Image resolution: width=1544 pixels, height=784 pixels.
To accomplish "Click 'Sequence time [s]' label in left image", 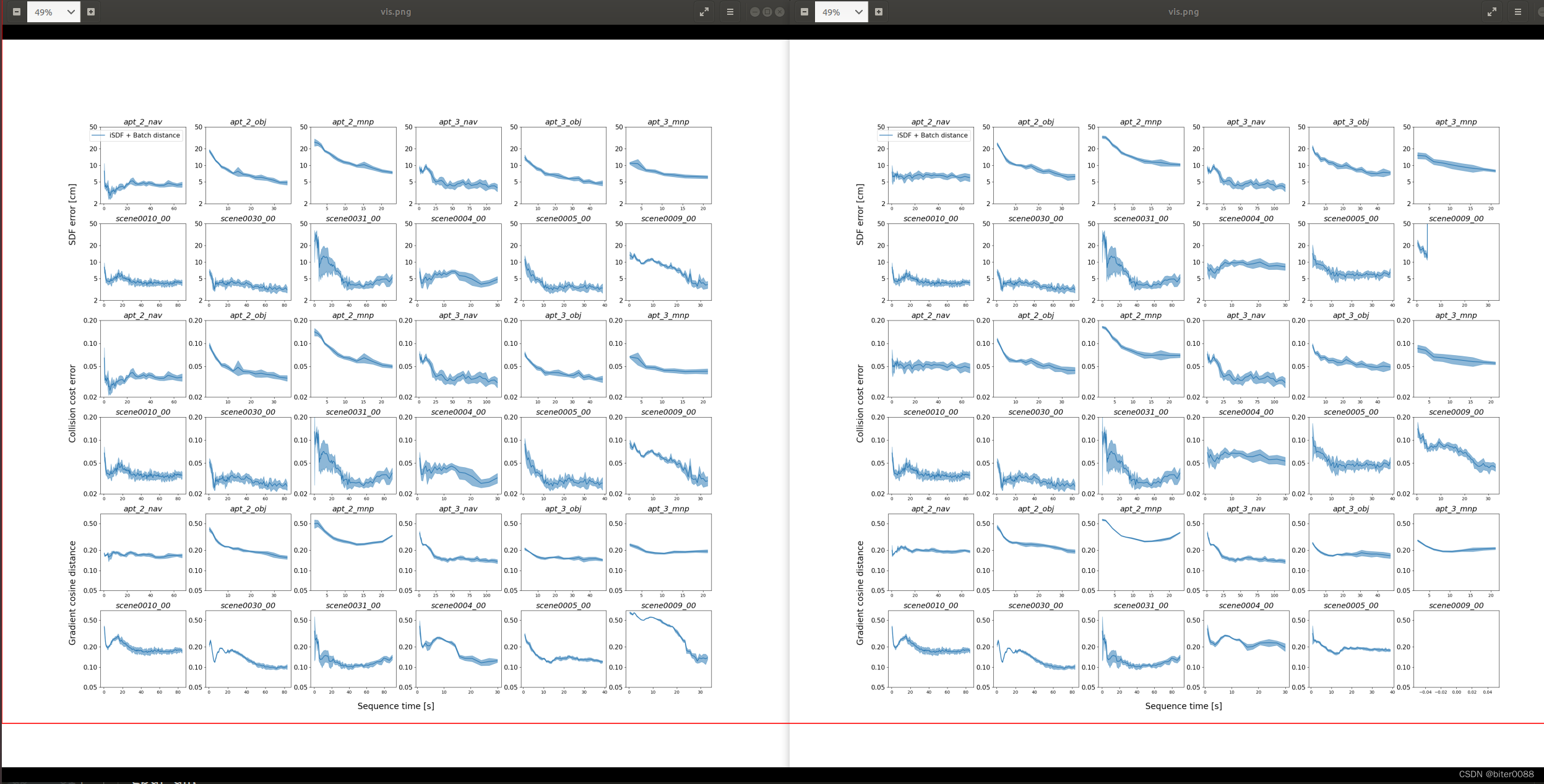I will pyautogui.click(x=396, y=706).
